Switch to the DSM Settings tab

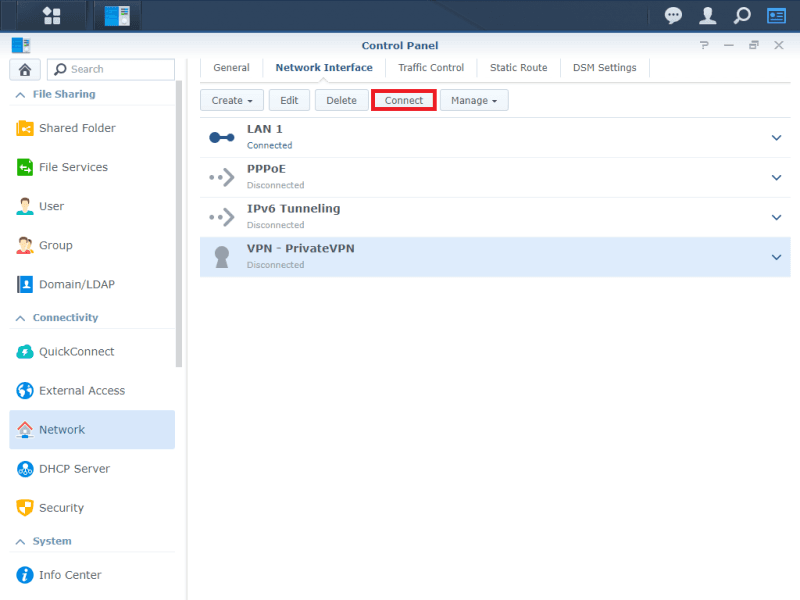click(x=605, y=68)
